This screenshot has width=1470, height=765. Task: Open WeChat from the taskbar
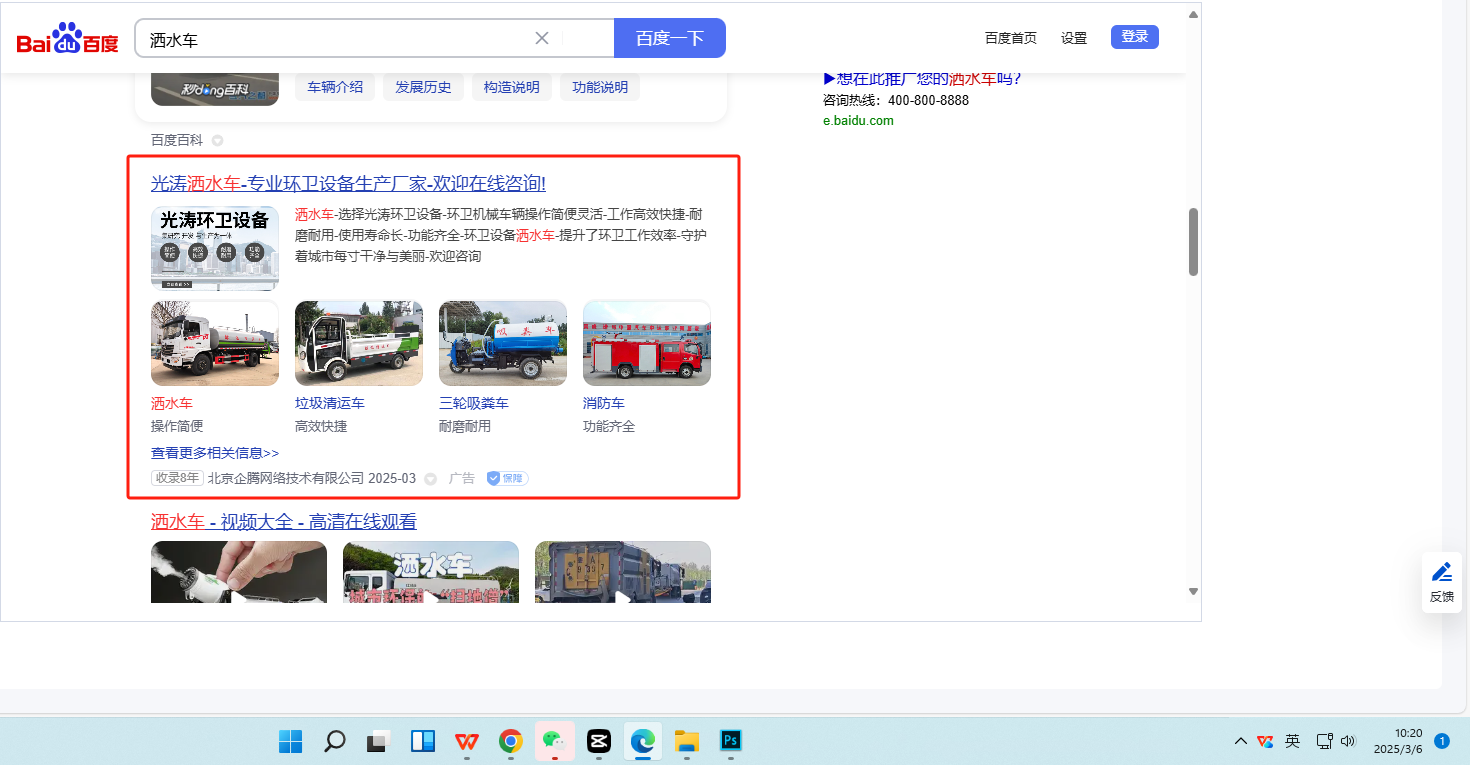click(554, 741)
